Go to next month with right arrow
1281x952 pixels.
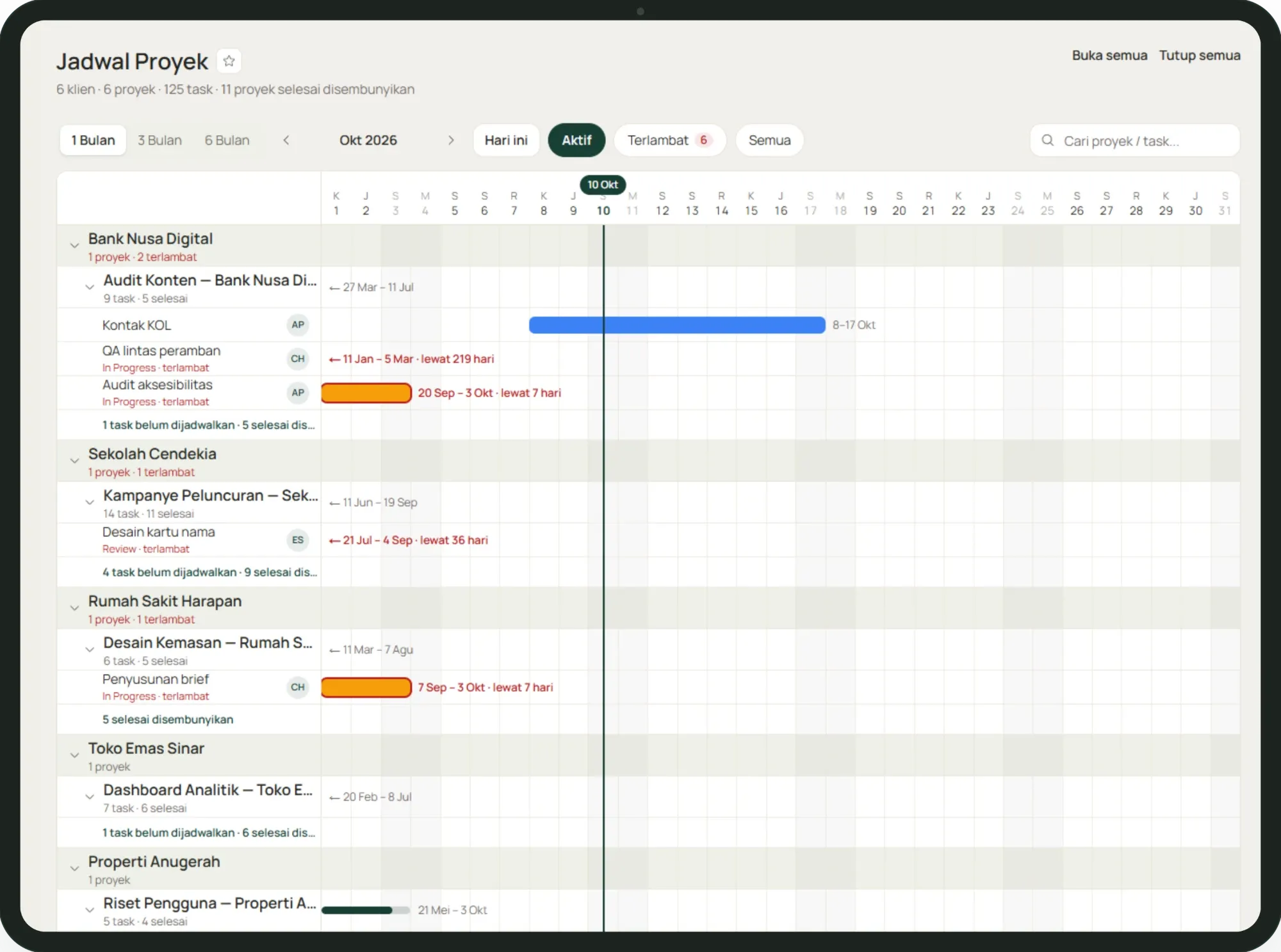click(x=451, y=140)
